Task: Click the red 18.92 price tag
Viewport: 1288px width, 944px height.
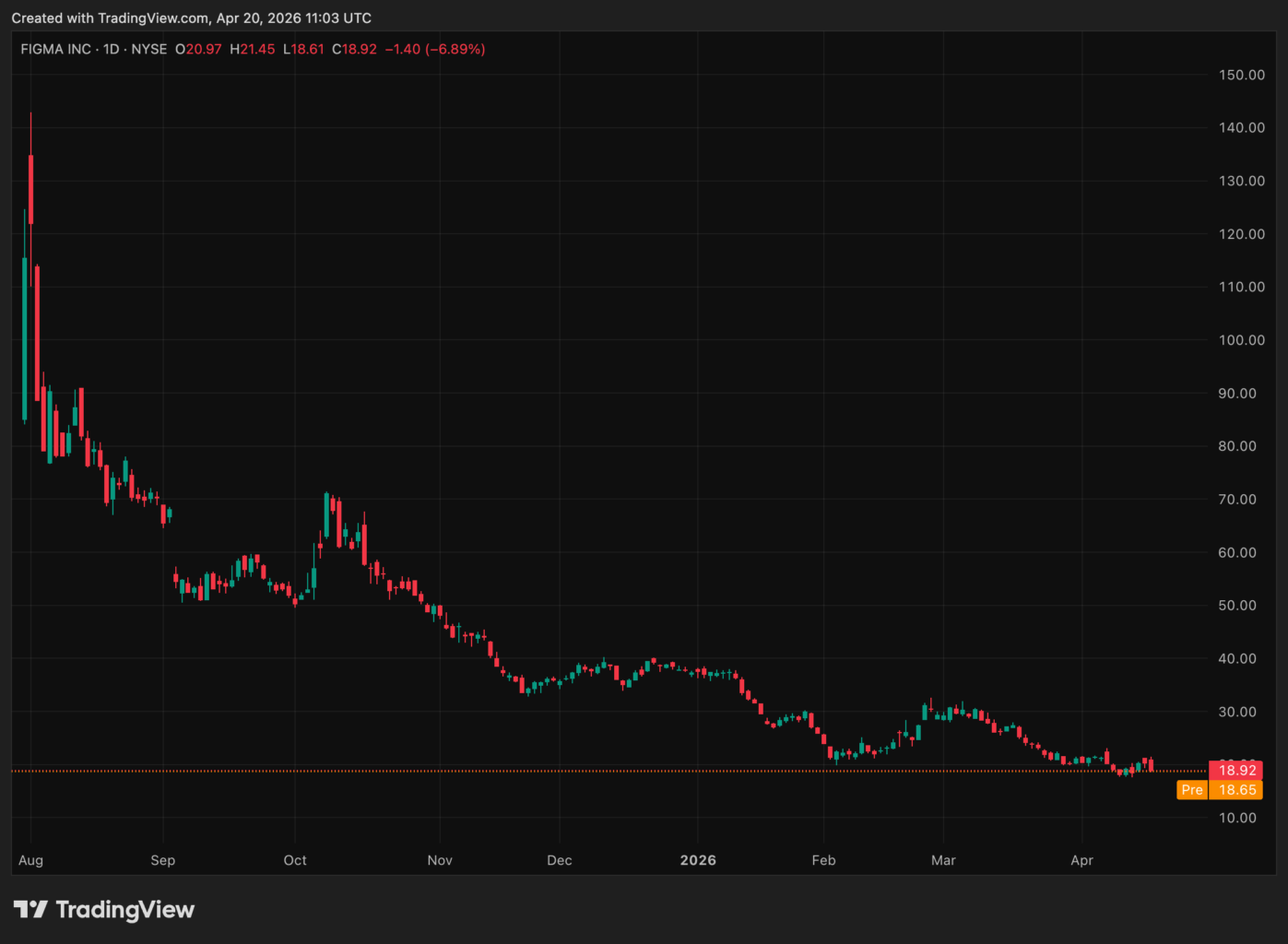Action: click(x=1236, y=770)
